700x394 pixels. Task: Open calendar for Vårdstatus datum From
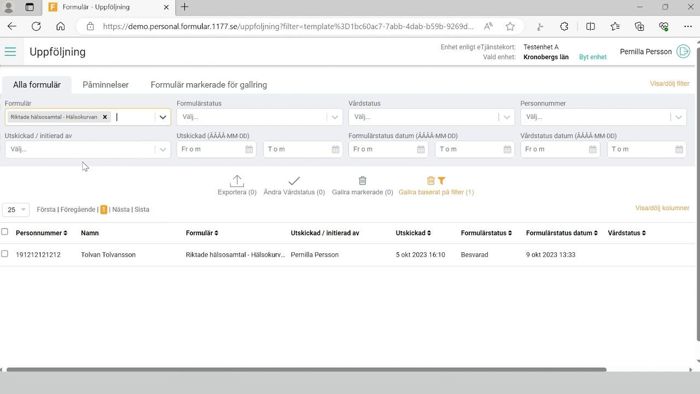pos(592,149)
